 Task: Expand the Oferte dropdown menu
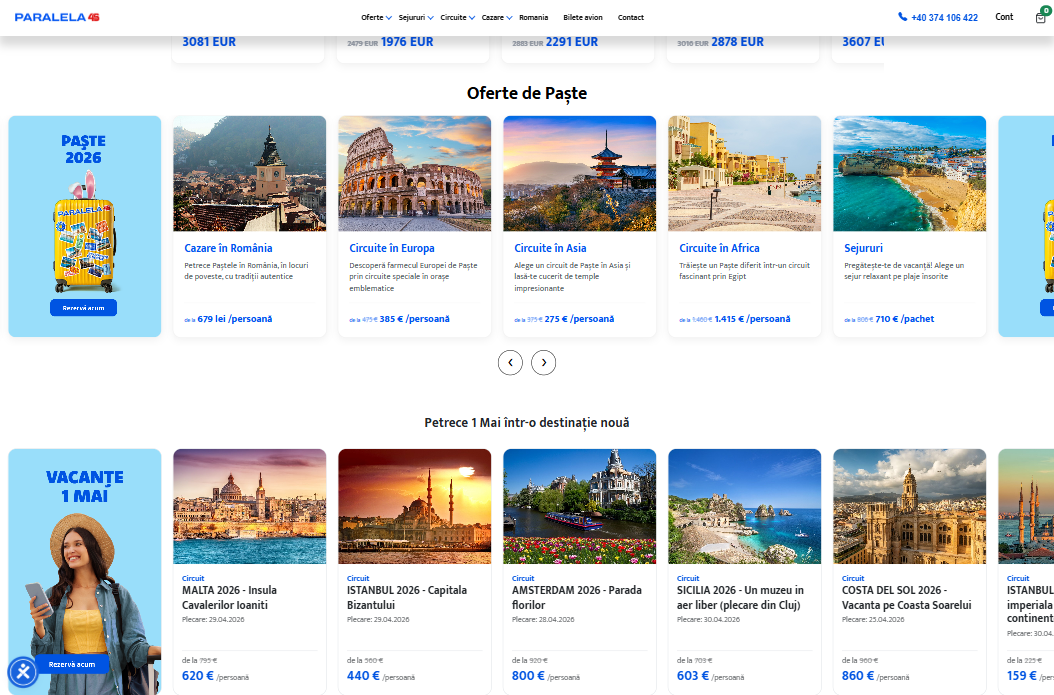(376, 18)
